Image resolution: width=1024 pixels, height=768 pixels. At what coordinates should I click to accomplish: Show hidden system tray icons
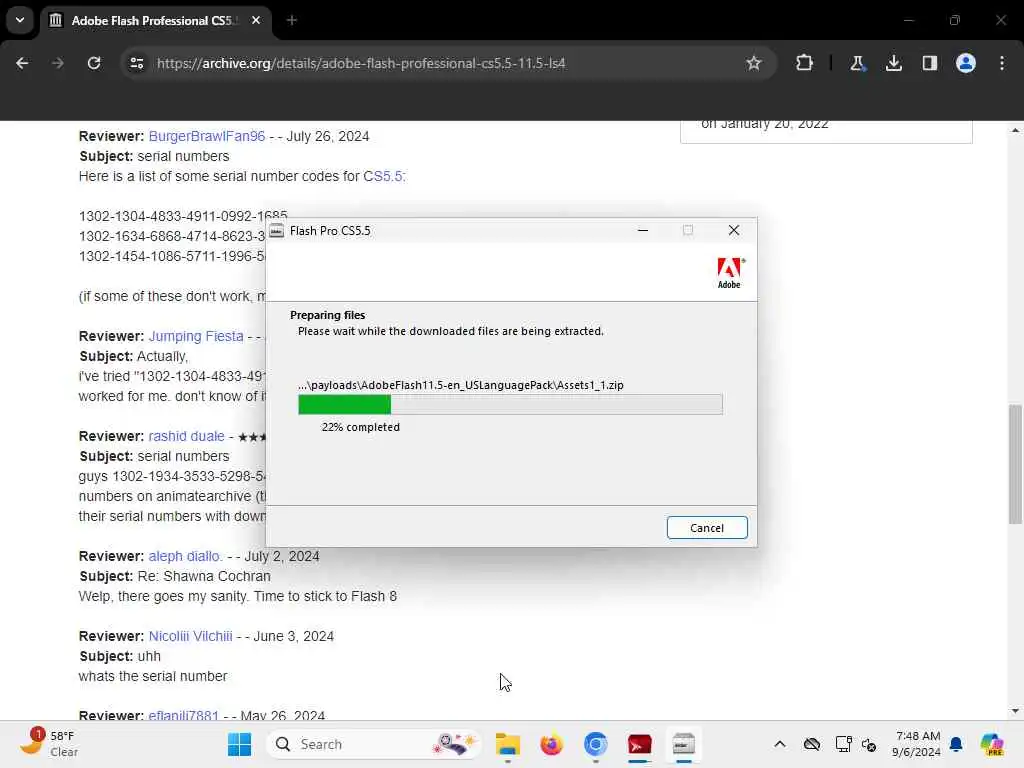[x=780, y=744]
